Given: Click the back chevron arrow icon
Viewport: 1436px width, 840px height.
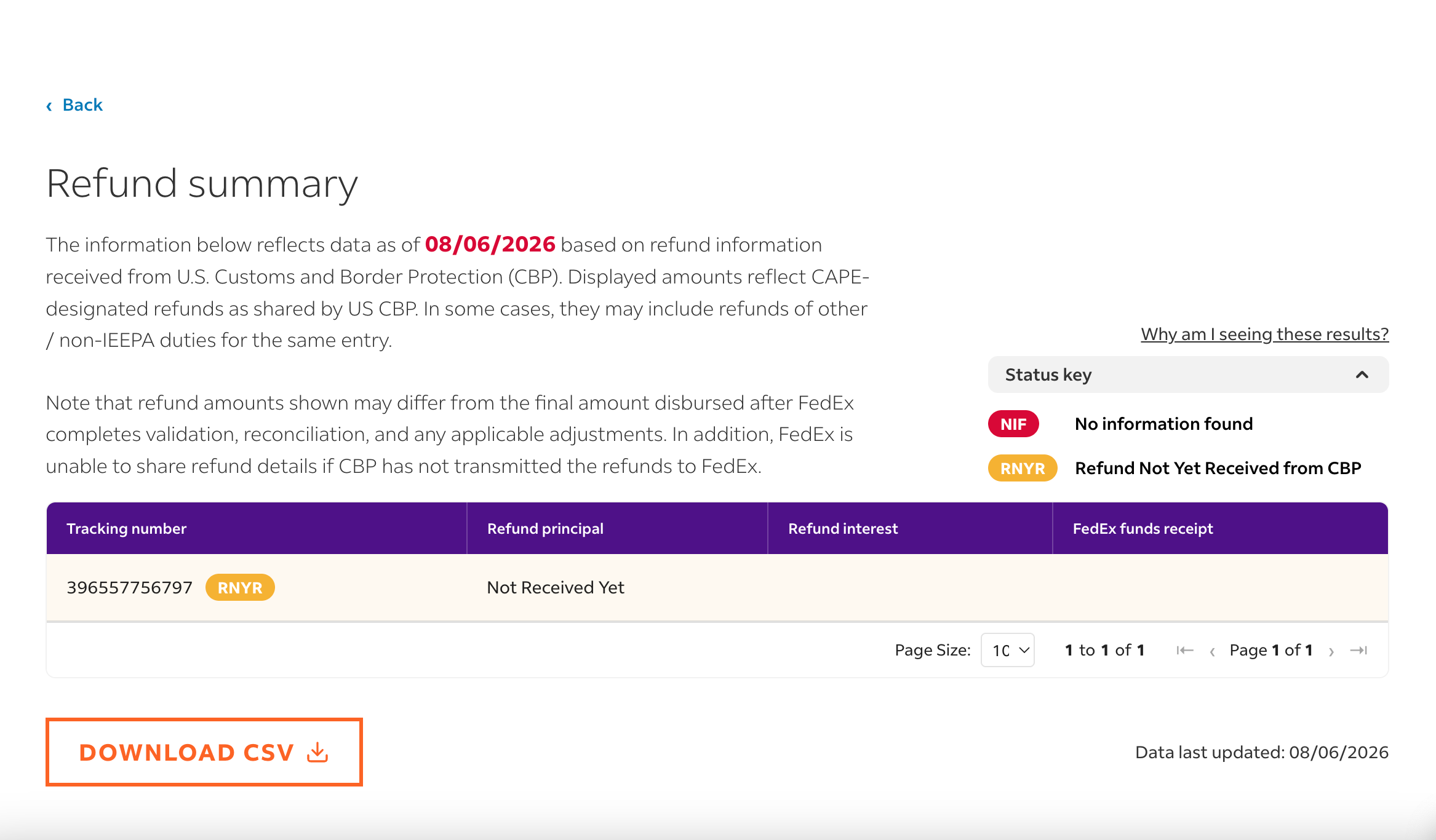Looking at the screenshot, I should tap(49, 106).
